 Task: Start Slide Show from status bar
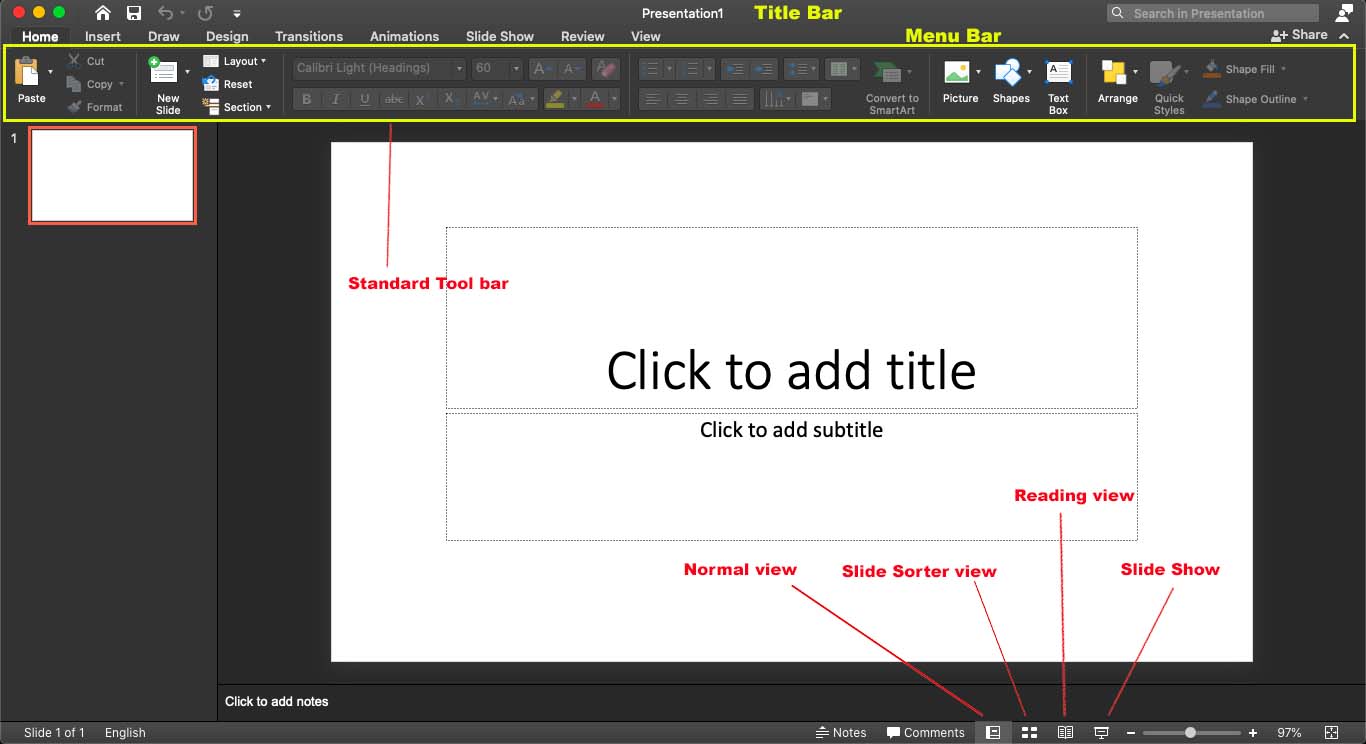tap(1101, 732)
